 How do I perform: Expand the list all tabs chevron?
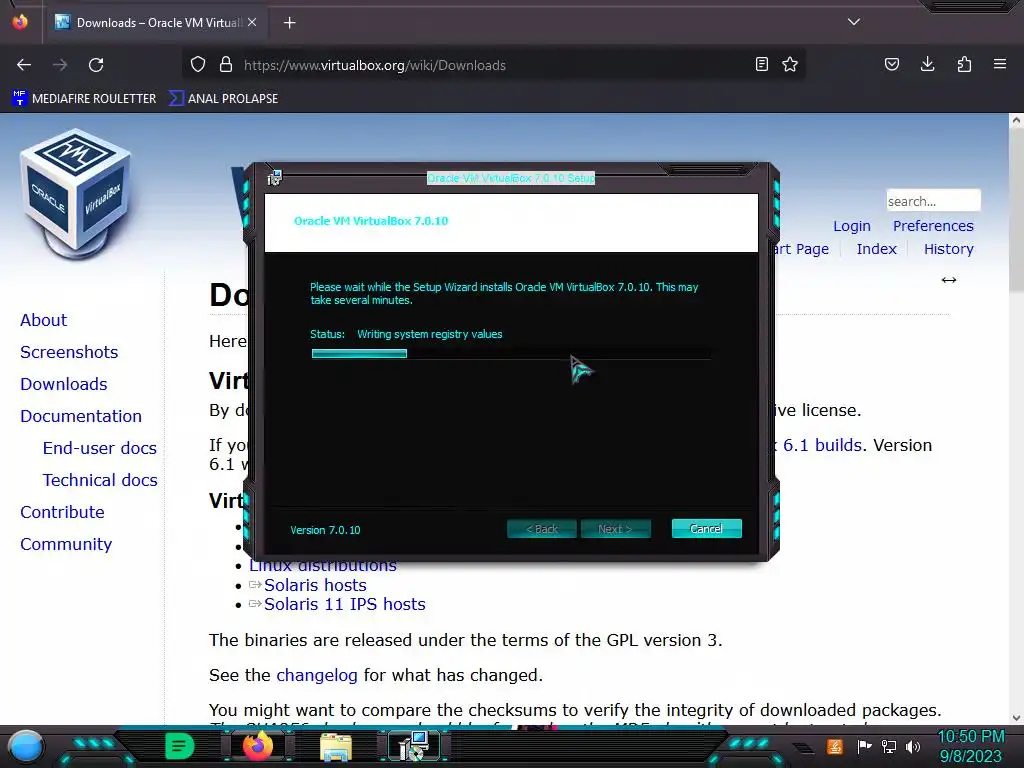coord(854,22)
